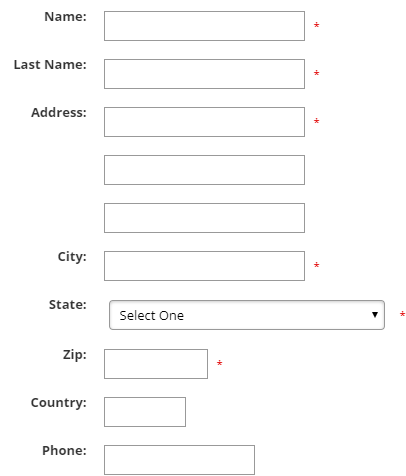The width and height of the screenshot is (406, 476).
Task: Click the 'City:' label
Action: click(72, 257)
